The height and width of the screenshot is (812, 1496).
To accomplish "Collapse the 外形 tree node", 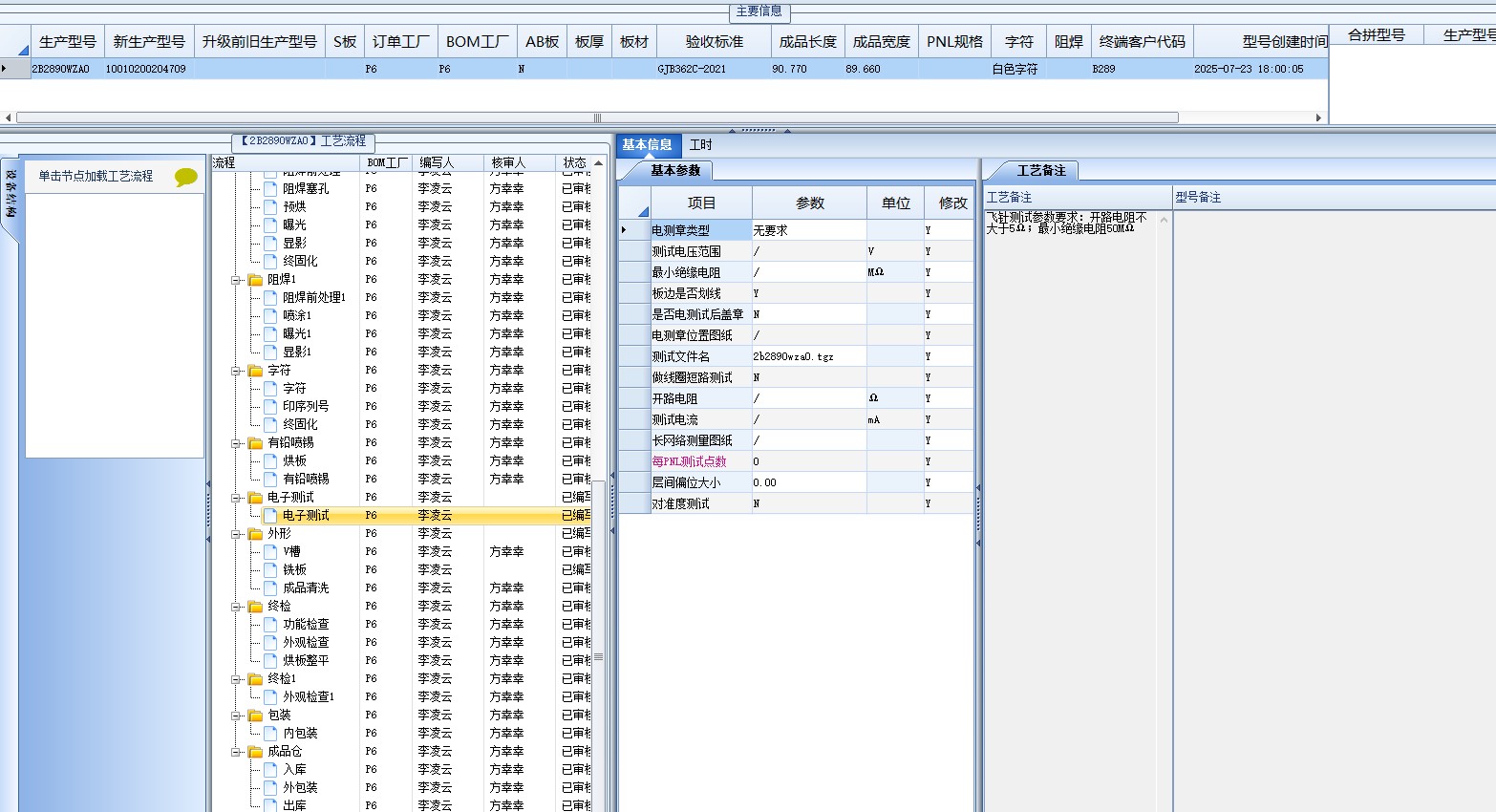I will pos(236,534).
